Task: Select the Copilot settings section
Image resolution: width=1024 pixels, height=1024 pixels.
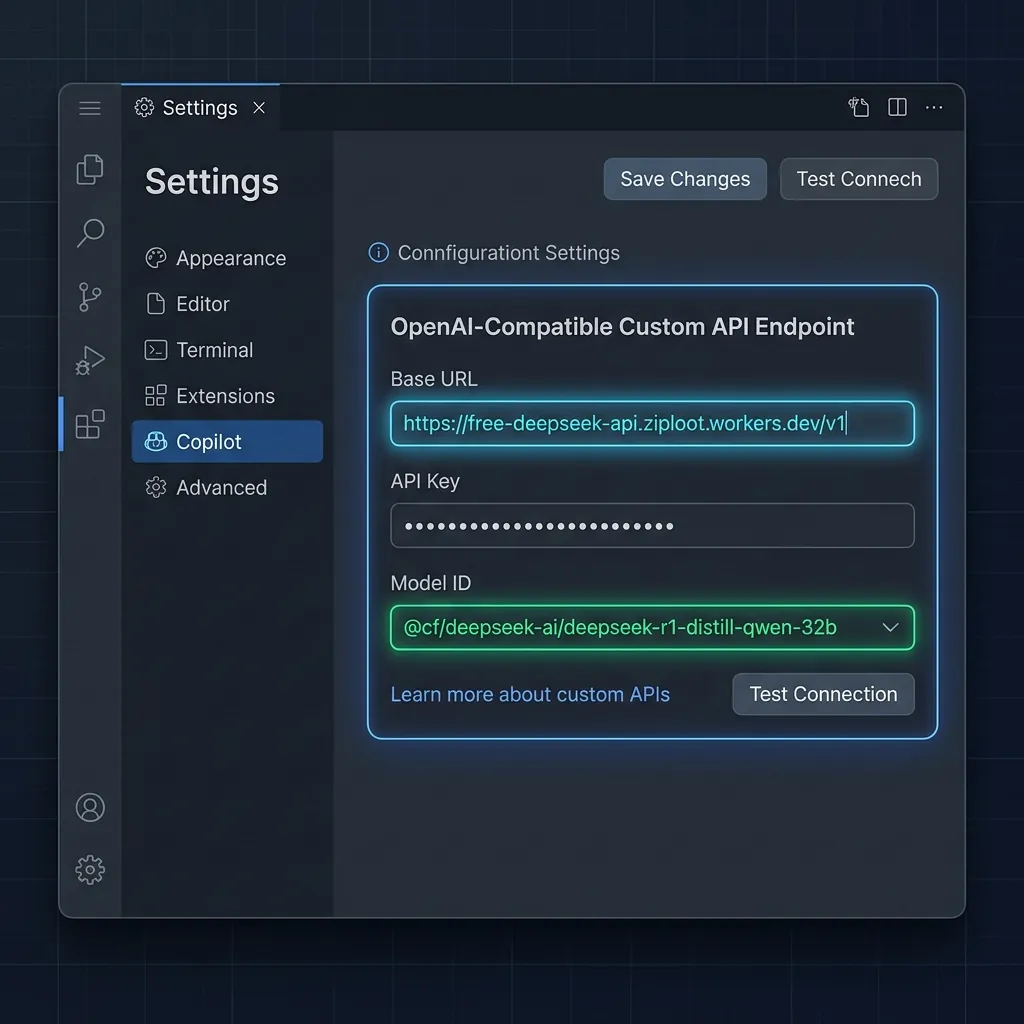Action: [227, 441]
